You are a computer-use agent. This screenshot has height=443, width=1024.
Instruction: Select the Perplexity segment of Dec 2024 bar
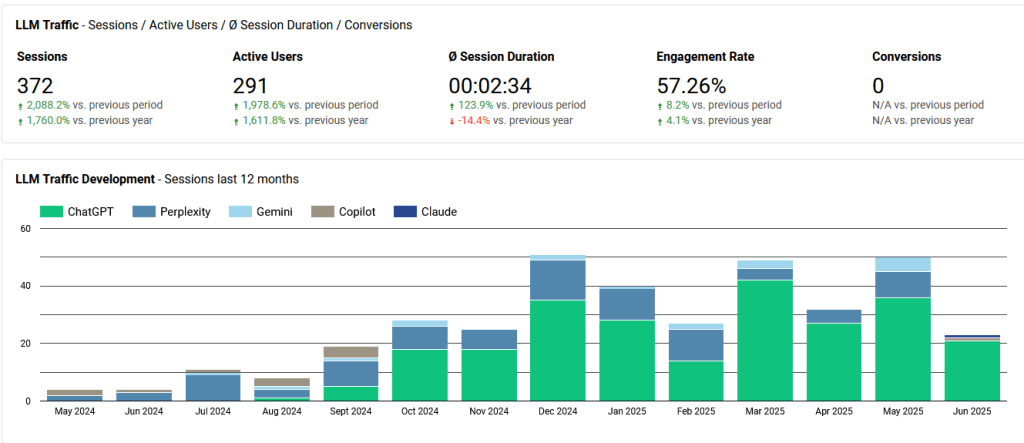pyautogui.click(x=557, y=280)
